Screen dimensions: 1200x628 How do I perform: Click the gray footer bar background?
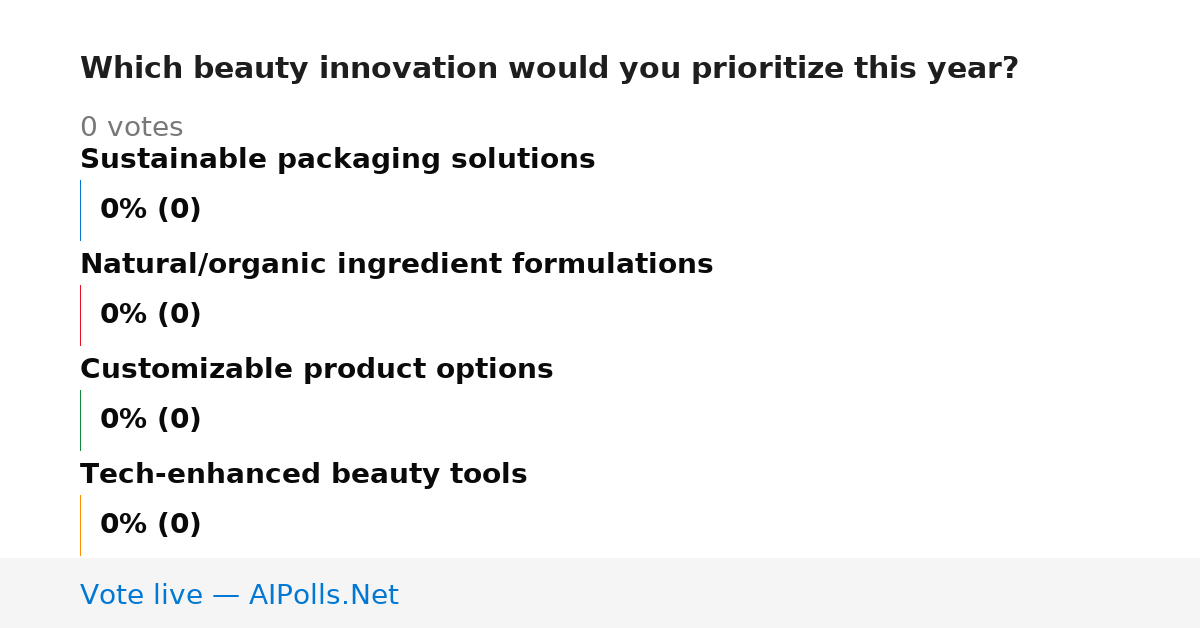pyautogui.click(x=800, y=593)
